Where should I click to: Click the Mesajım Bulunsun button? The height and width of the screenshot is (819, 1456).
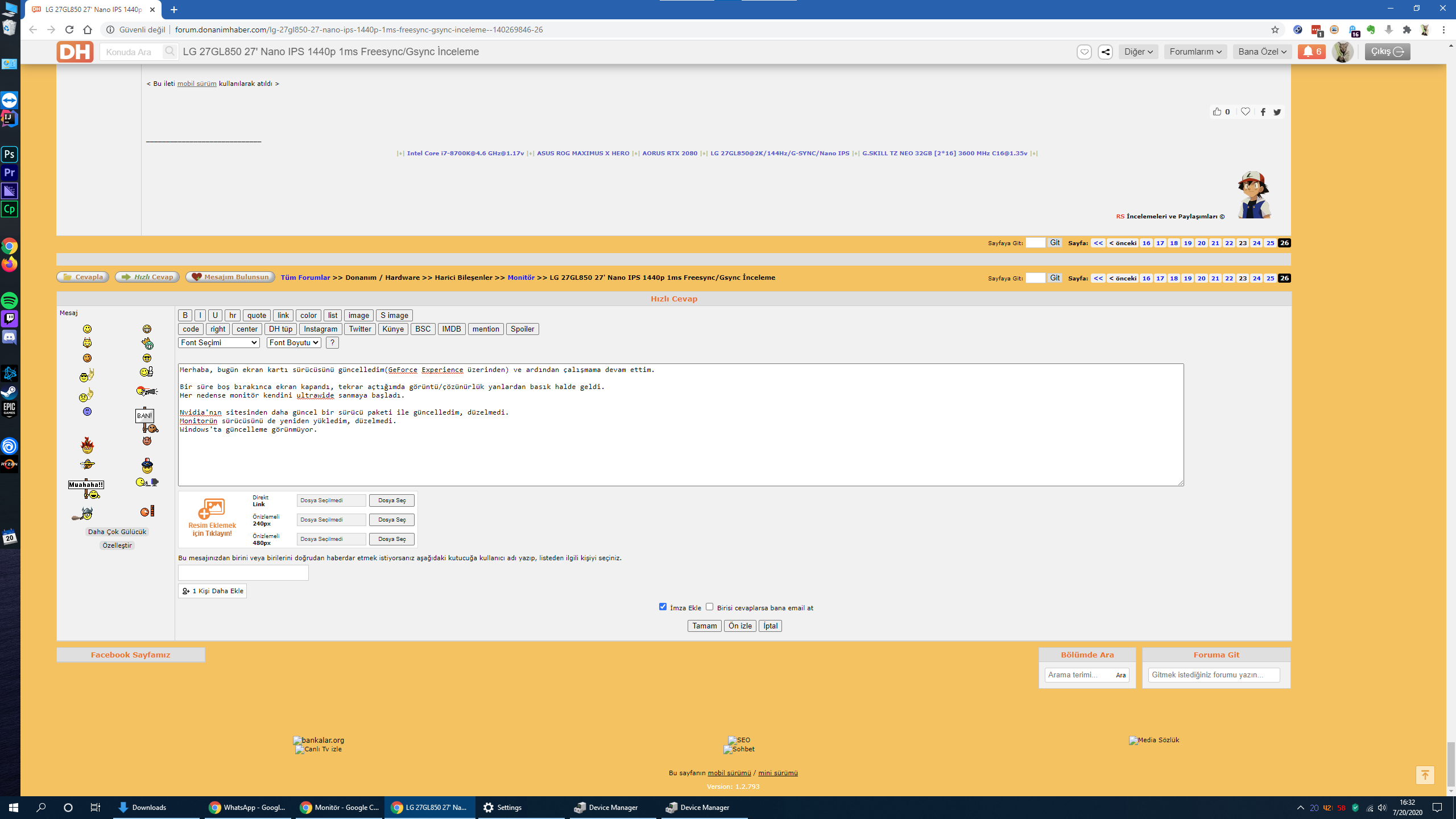click(230, 277)
